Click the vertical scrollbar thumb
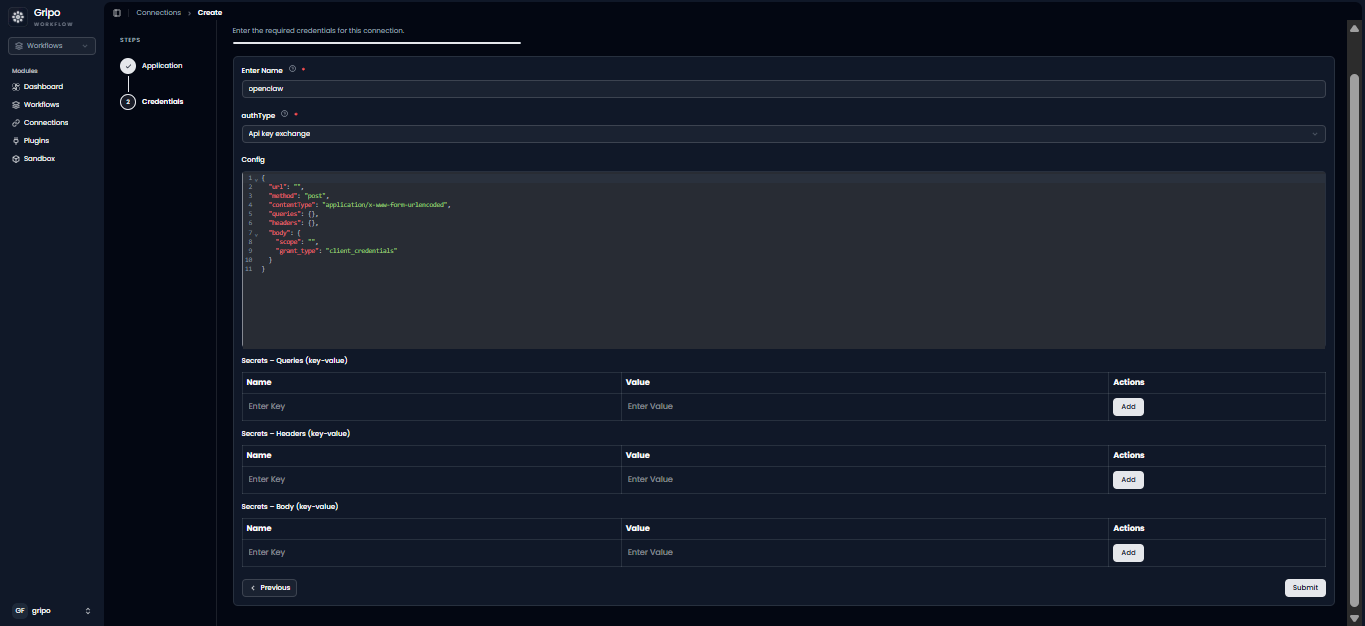1365x626 pixels. 1355,340
